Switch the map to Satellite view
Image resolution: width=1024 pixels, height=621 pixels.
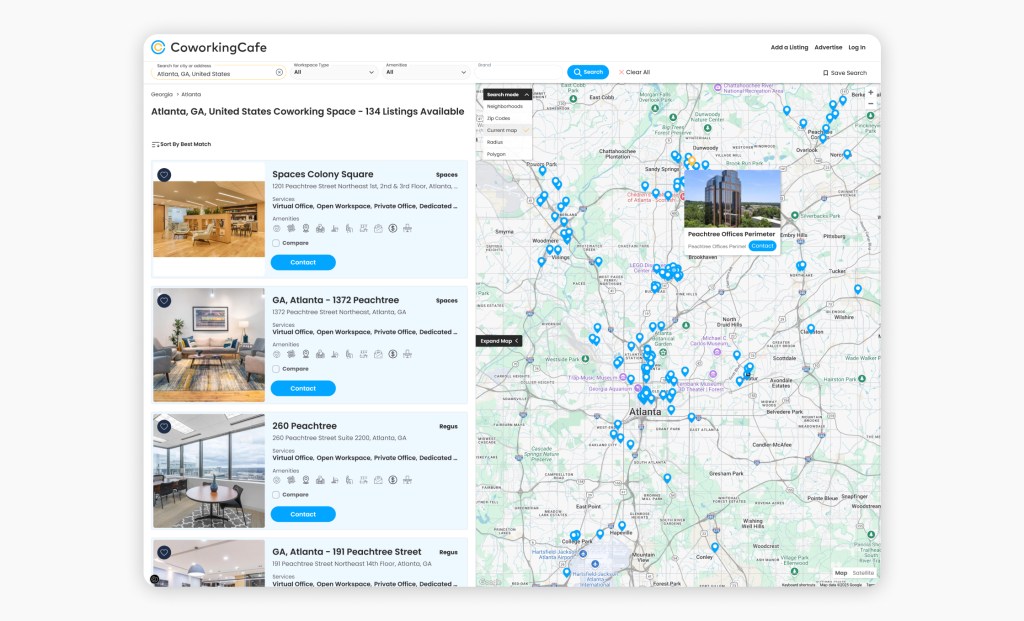point(863,573)
